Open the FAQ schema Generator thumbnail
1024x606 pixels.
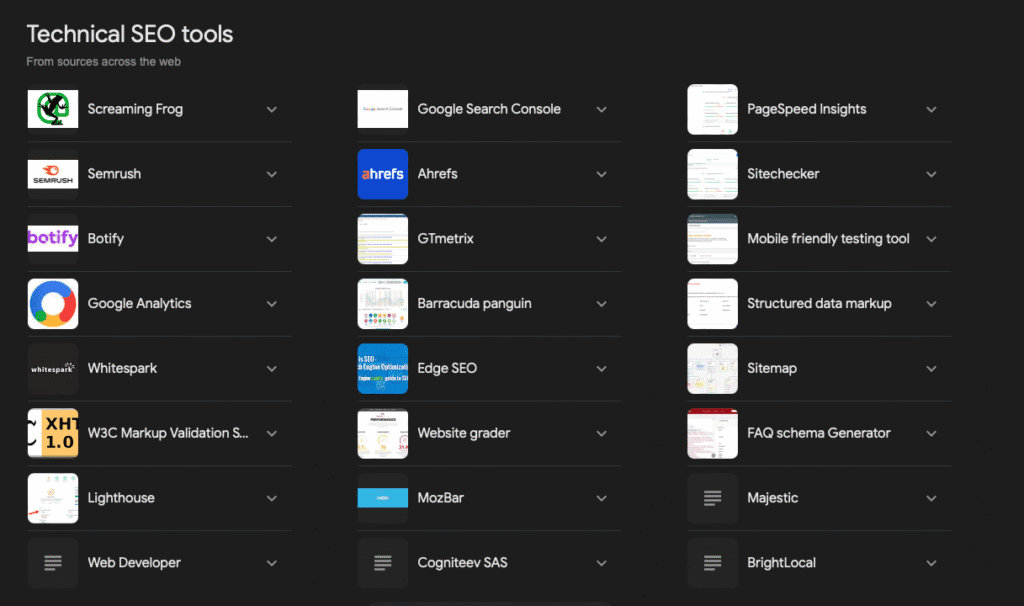click(713, 433)
